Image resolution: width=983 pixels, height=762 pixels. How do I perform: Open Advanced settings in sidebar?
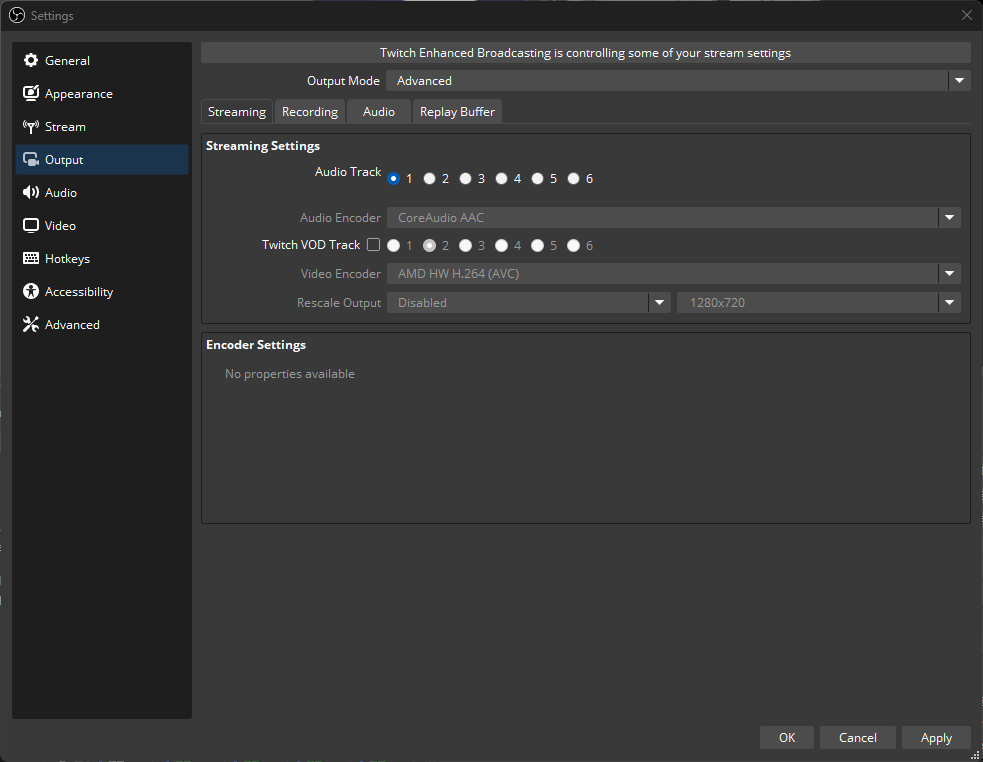tap(102, 324)
